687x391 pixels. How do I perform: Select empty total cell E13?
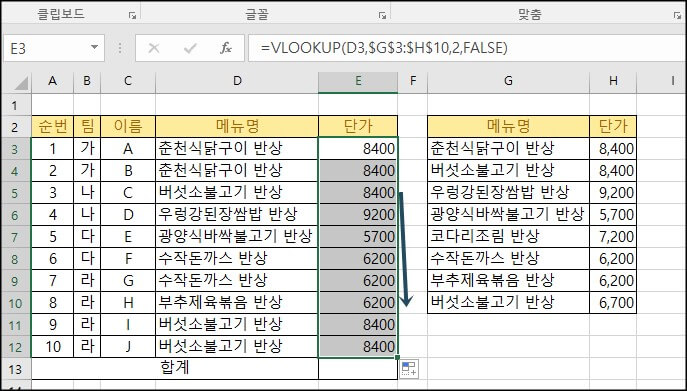click(358, 369)
